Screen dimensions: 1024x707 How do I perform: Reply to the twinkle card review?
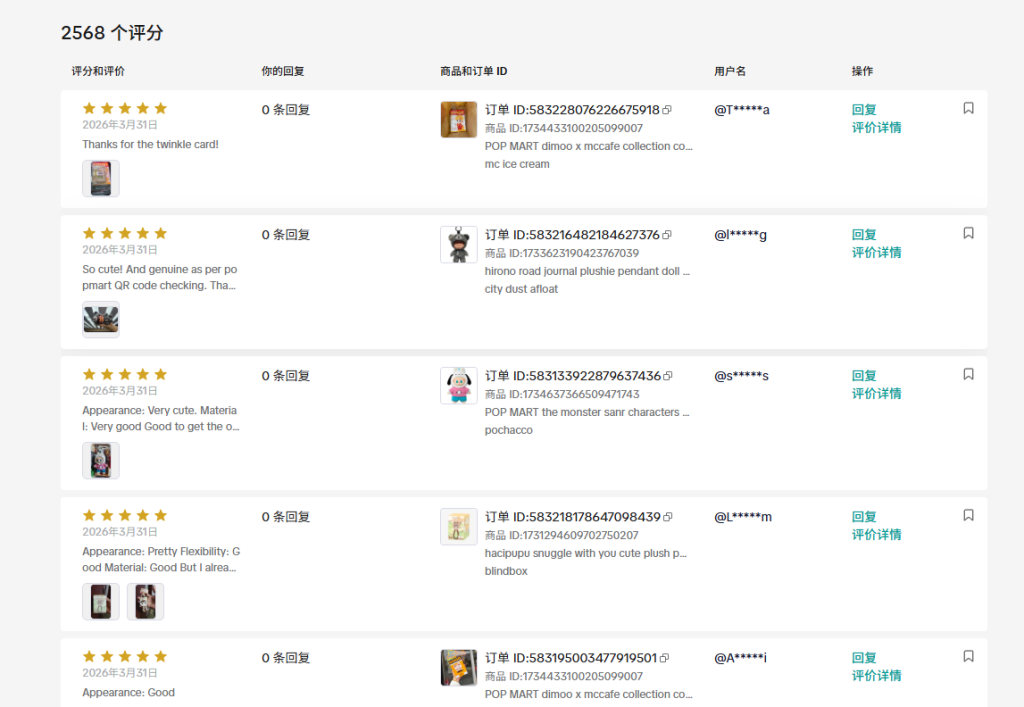[x=864, y=110]
